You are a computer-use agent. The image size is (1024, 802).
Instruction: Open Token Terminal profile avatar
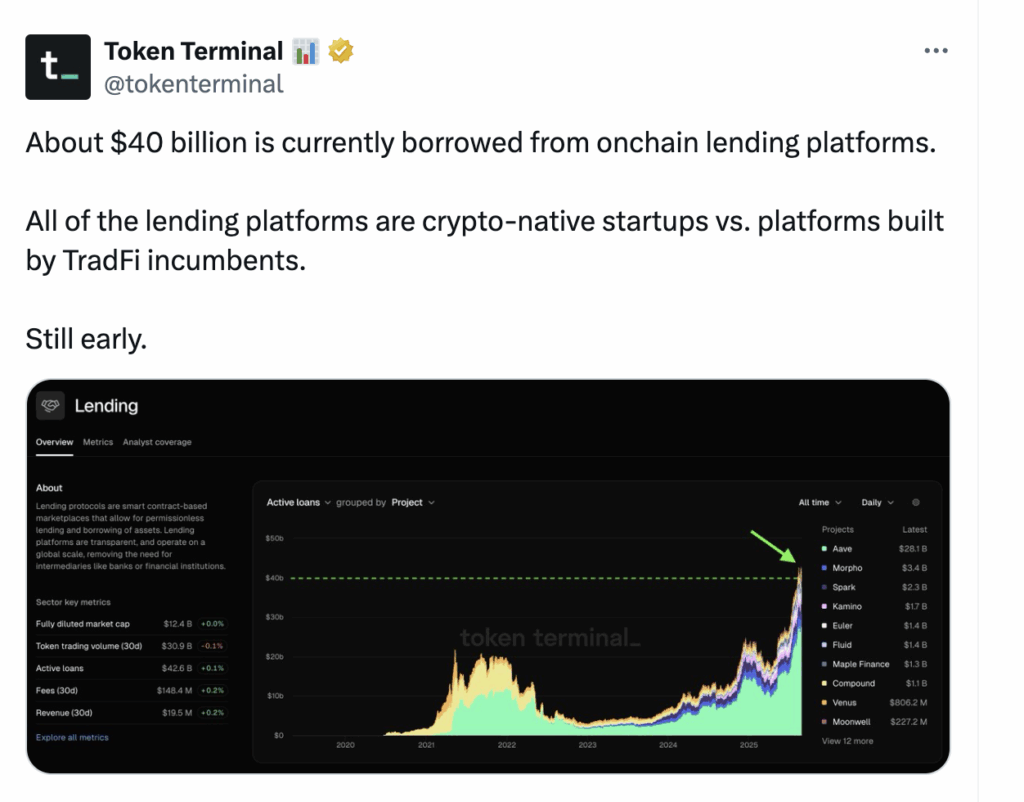57,67
